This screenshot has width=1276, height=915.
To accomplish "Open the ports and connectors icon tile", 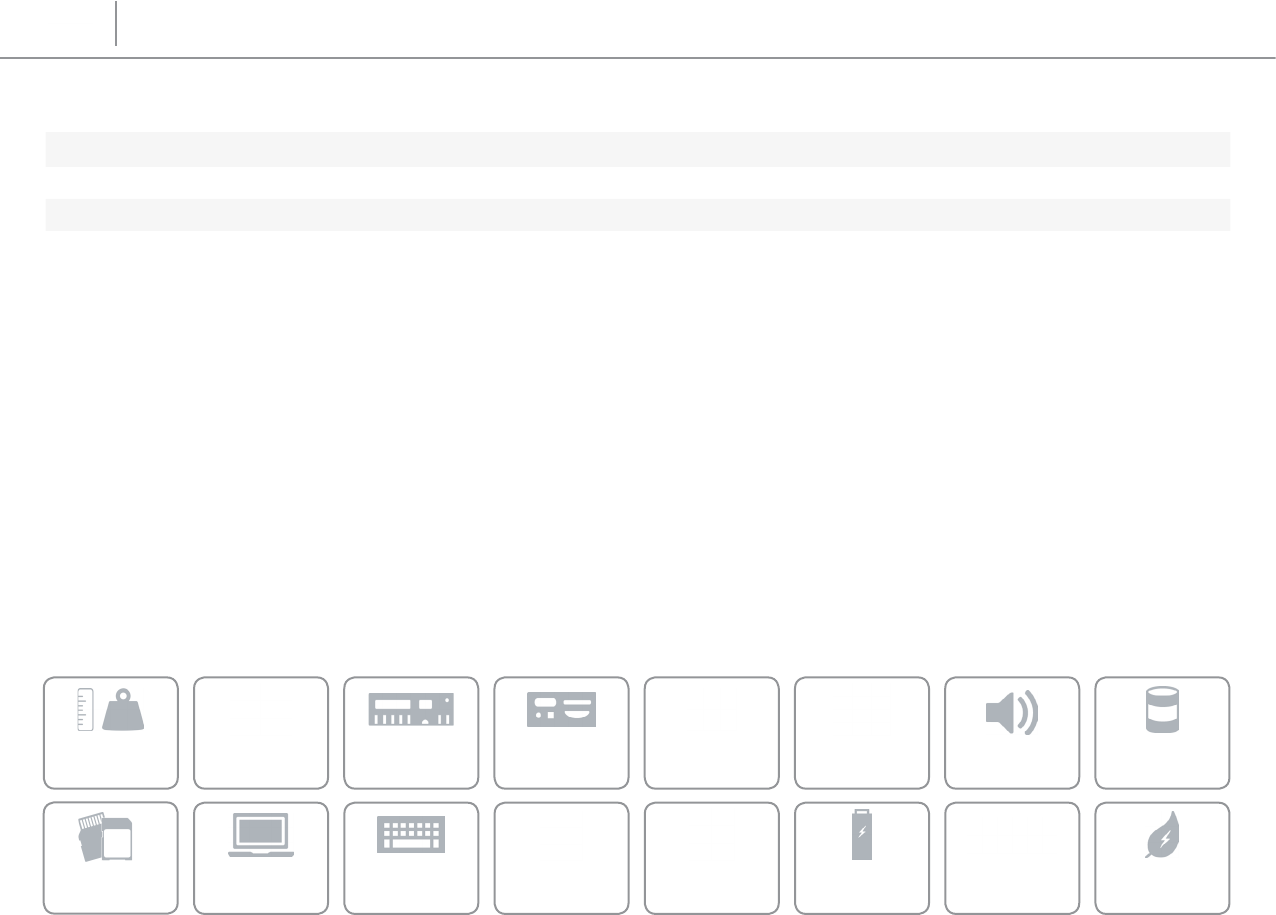I will click(561, 733).
